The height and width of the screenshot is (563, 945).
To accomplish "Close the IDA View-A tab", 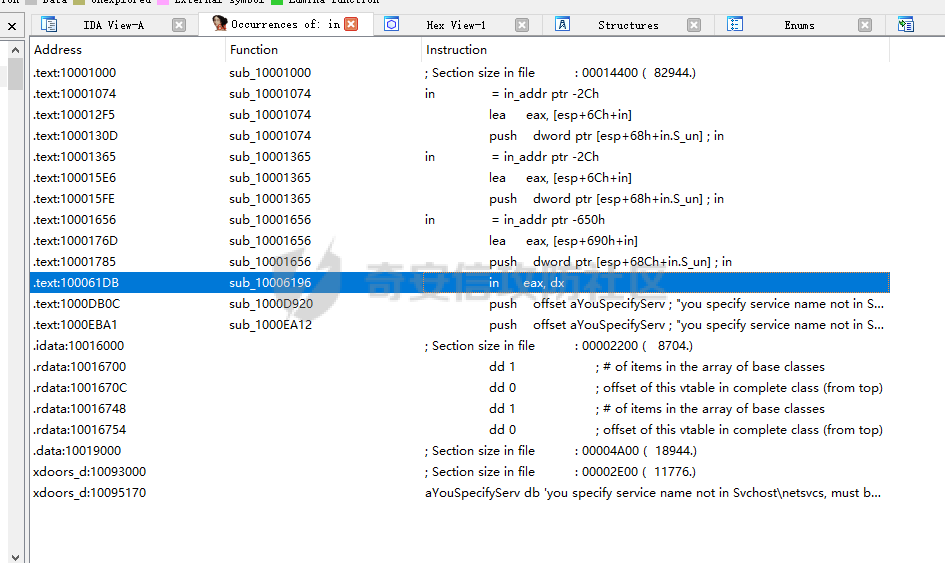I will pos(179,25).
